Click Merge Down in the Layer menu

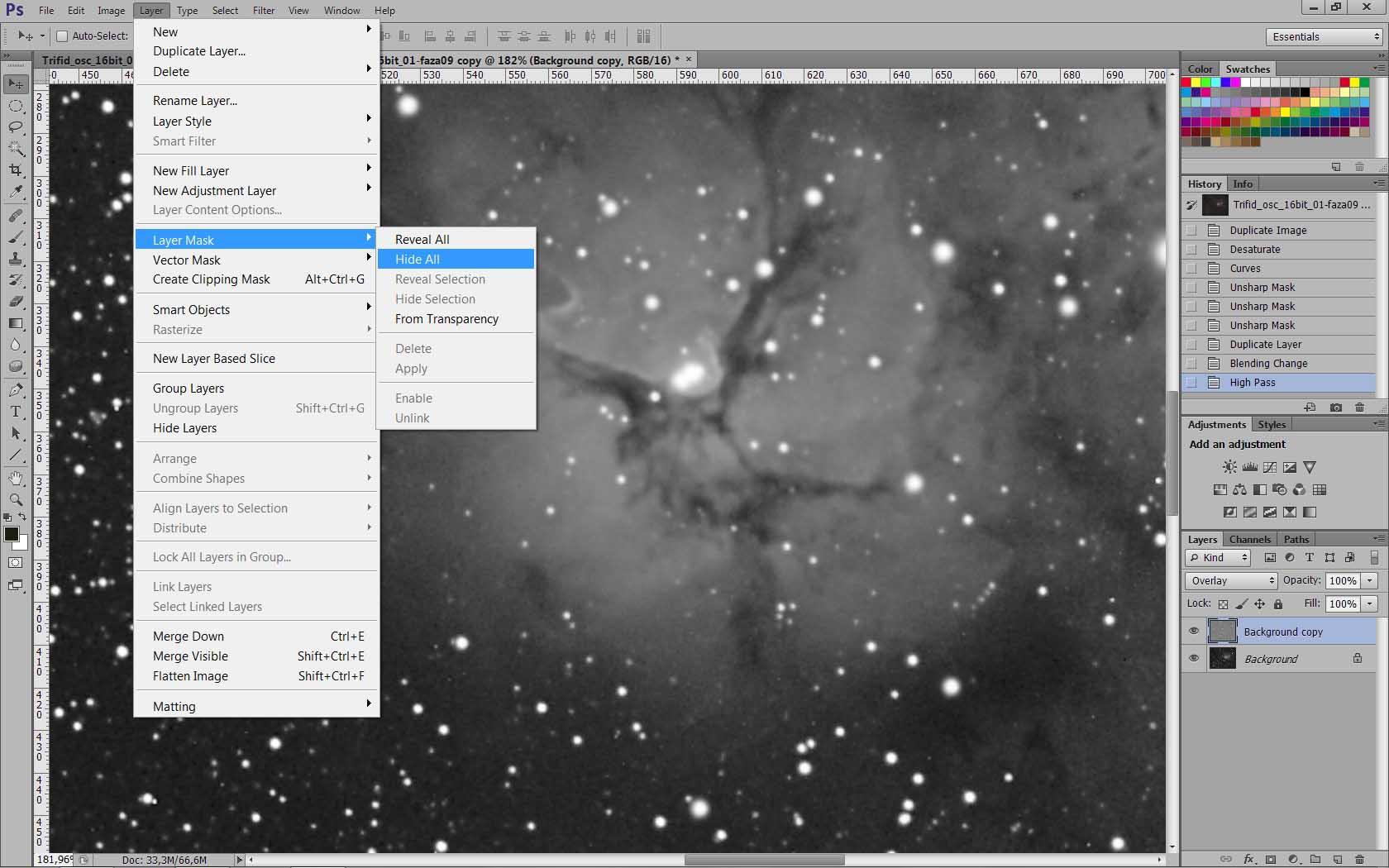[x=189, y=637]
